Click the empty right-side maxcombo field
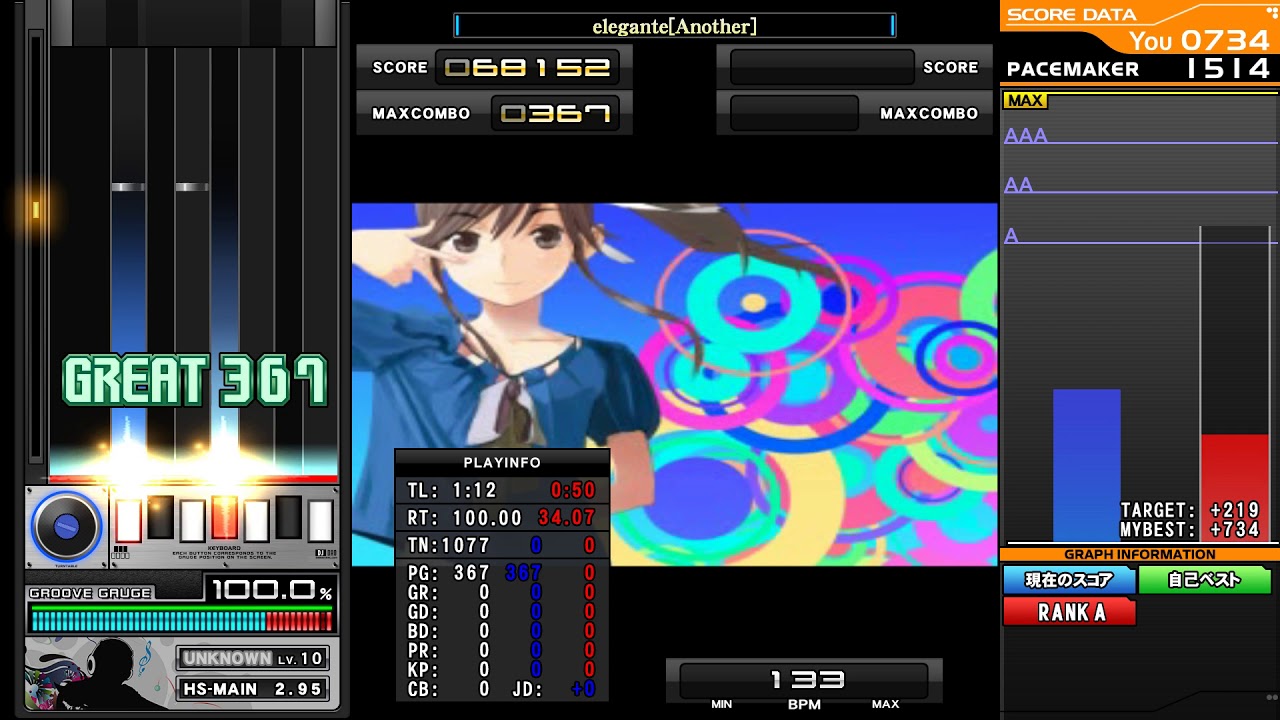The height and width of the screenshot is (720, 1280). coord(794,113)
